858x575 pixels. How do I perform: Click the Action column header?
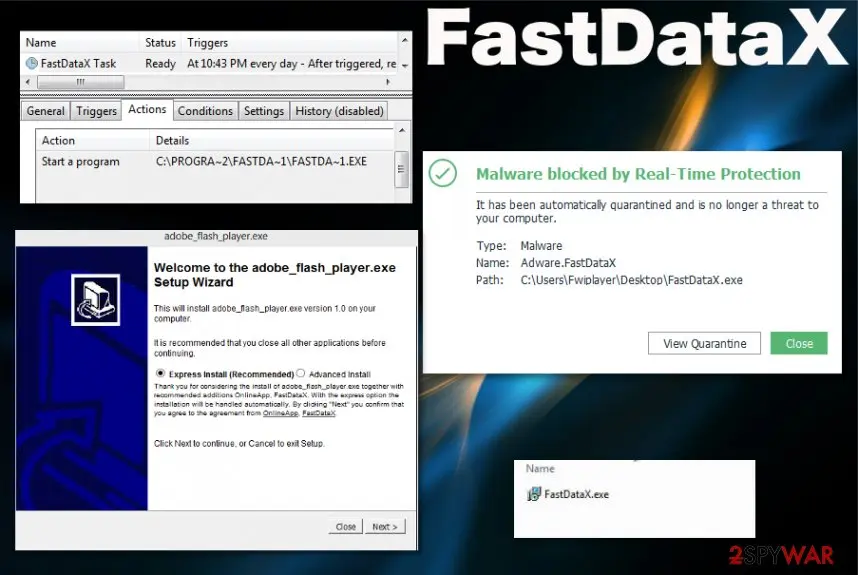(92, 141)
